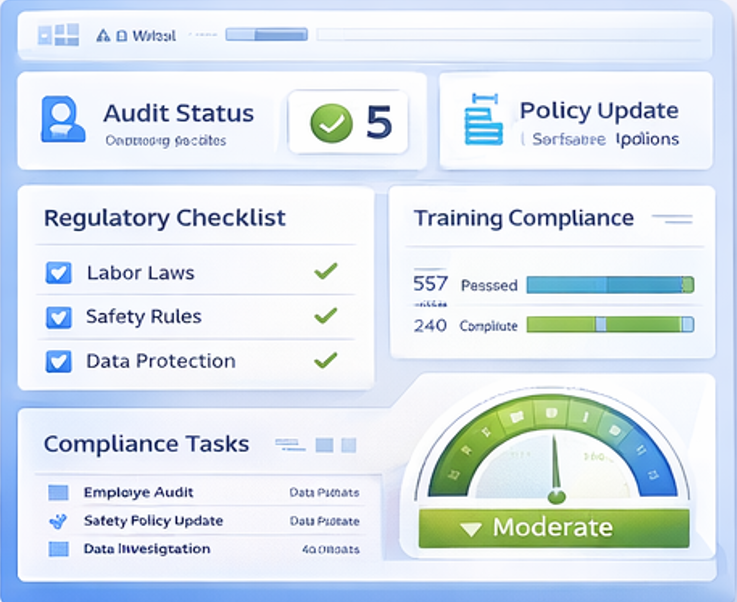737x602 pixels.
Task: Click the green Complete progress bar
Action: click(610, 325)
